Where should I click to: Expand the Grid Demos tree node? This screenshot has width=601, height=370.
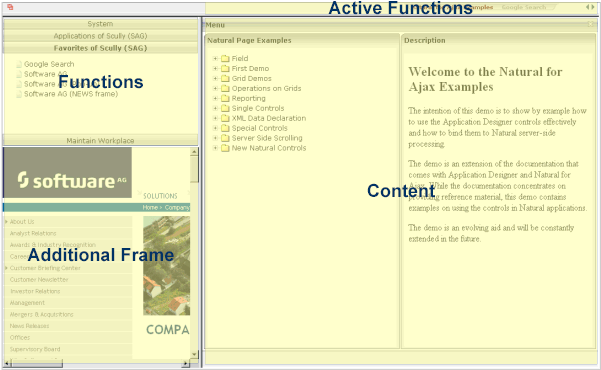[215, 78]
